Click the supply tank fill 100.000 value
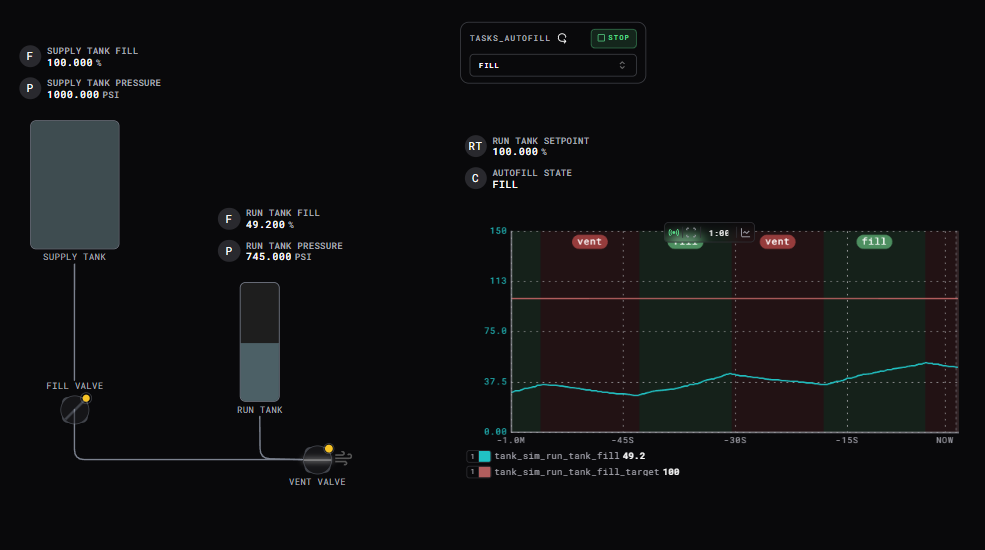 [x=70, y=63]
